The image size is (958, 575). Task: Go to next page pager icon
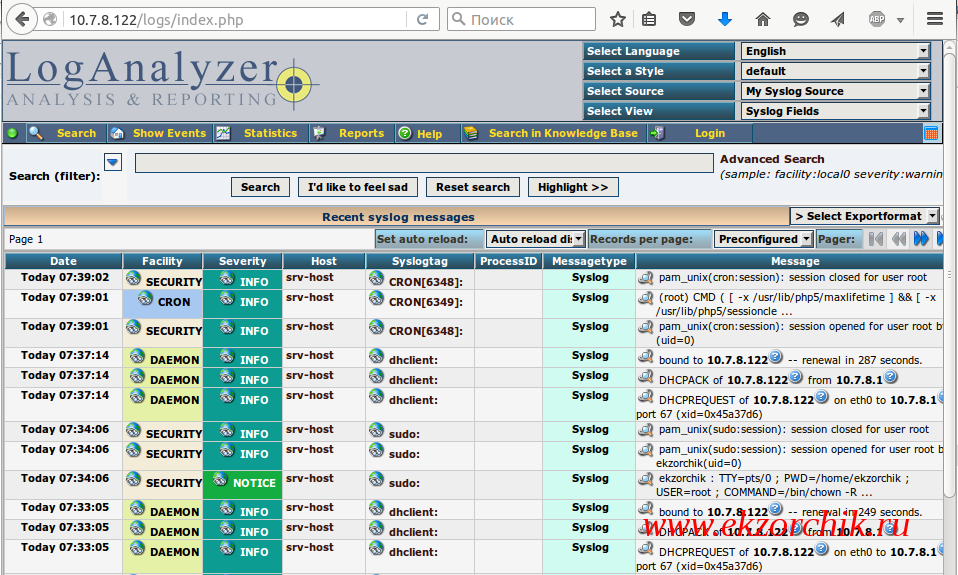point(921,239)
